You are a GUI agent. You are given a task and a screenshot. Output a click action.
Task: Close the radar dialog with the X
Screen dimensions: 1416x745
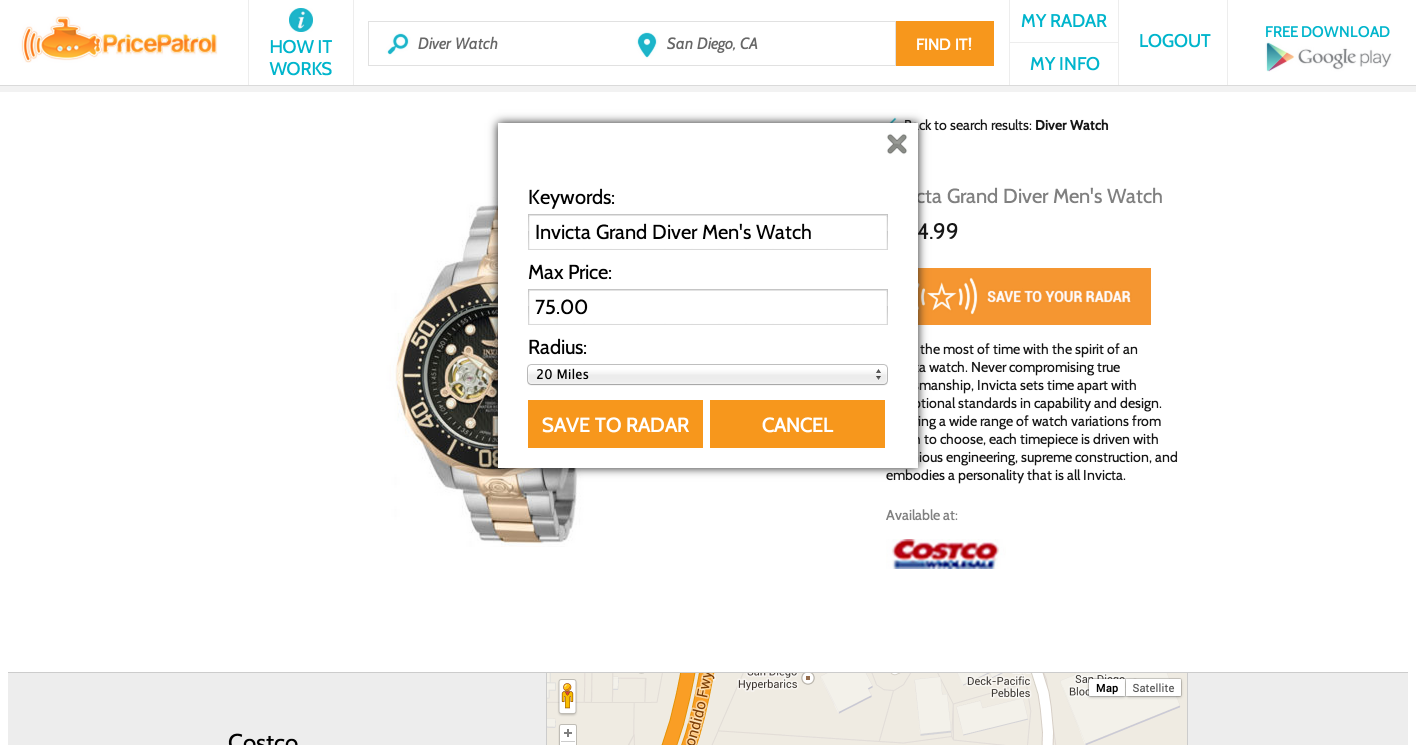tap(897, 144)
